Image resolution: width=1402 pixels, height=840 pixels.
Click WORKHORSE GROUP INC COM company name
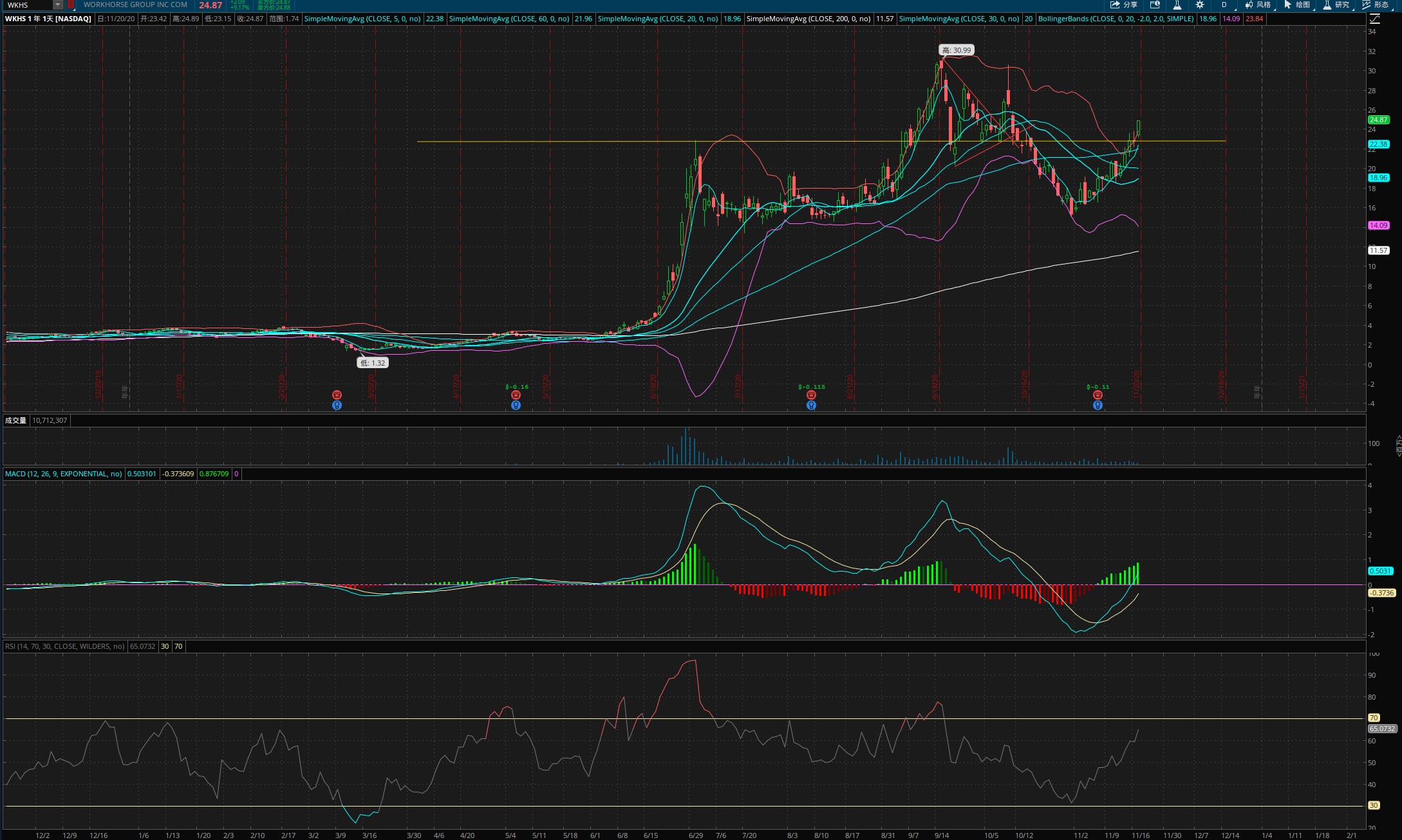(x=135, y=5)
